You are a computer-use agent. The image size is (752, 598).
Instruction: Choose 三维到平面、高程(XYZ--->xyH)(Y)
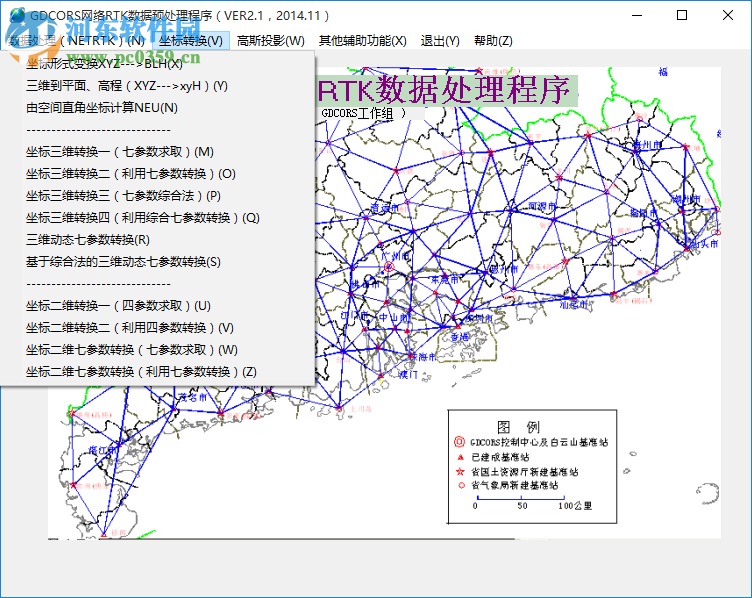click(127, 86)
